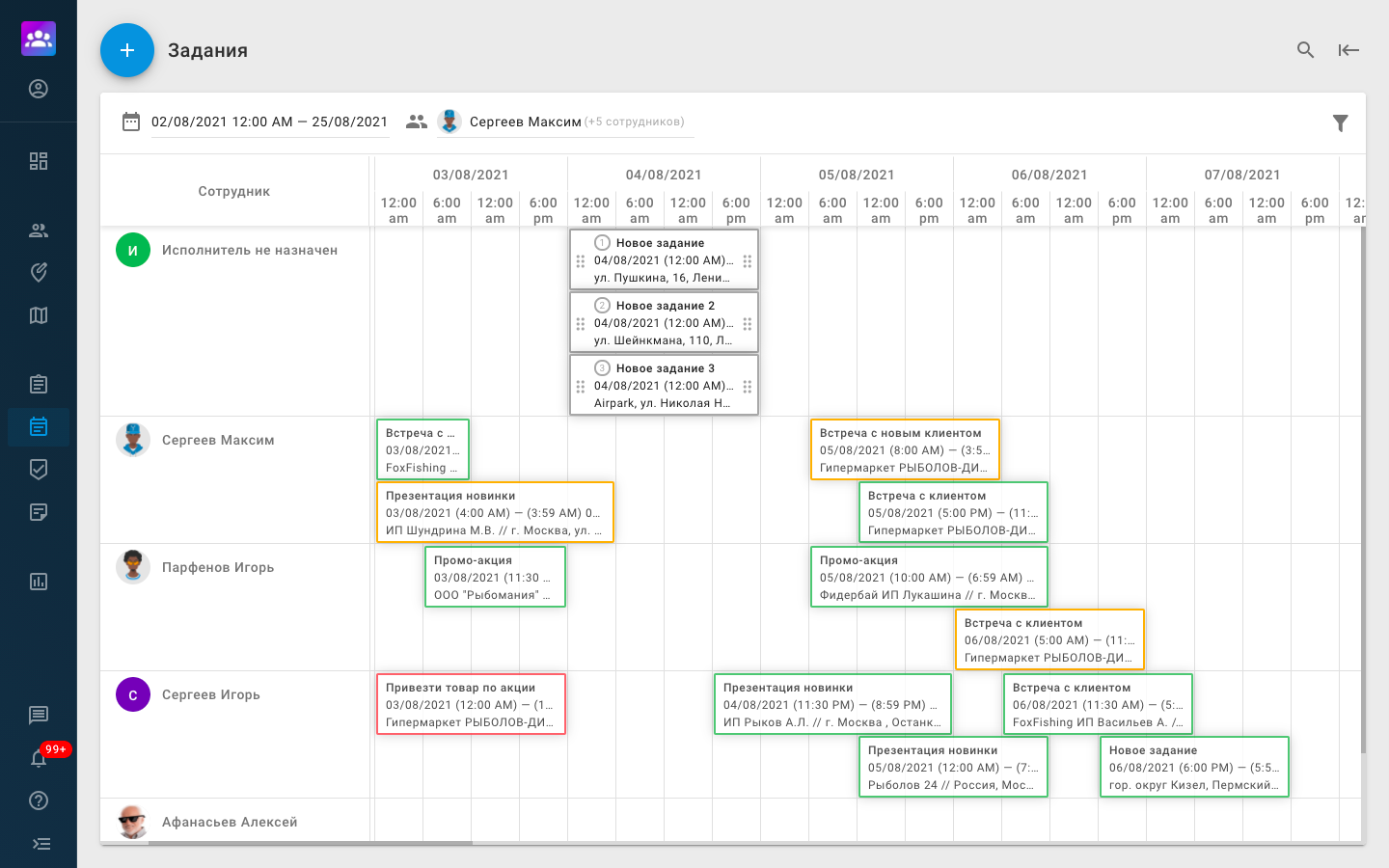Open the filter funnel icon
Screen dimensions: 1389x868
pos(1340,122)
